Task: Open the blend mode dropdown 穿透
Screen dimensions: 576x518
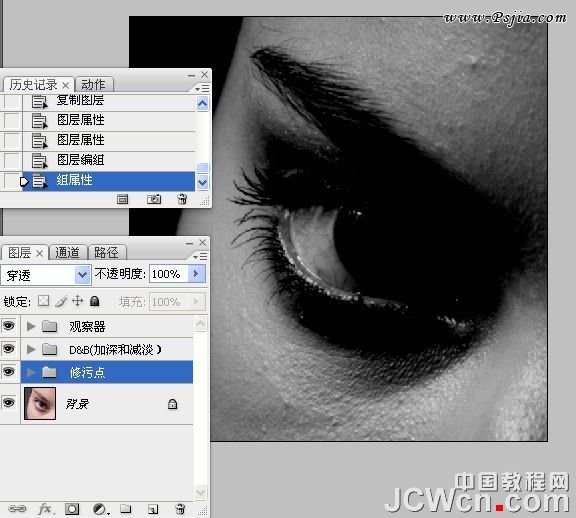Action: coord(46,275)
